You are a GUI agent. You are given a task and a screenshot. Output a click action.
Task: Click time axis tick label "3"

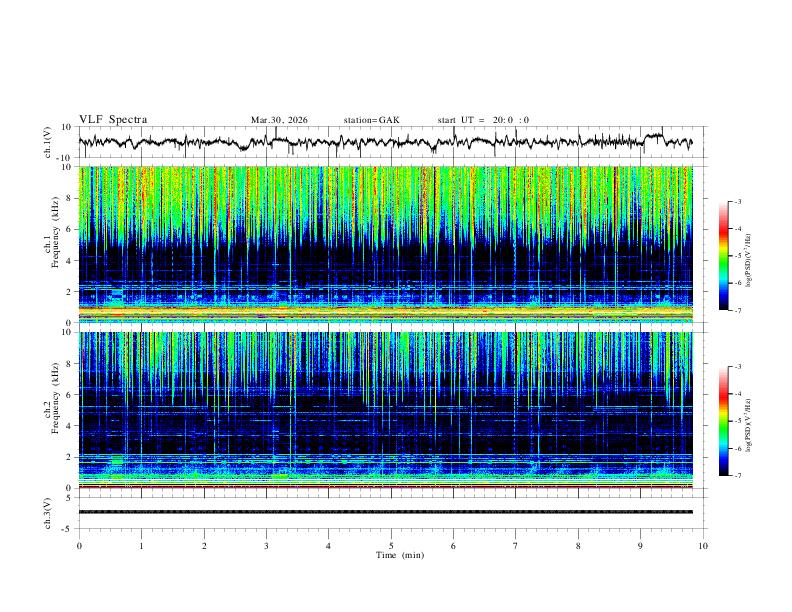(266, 546)
